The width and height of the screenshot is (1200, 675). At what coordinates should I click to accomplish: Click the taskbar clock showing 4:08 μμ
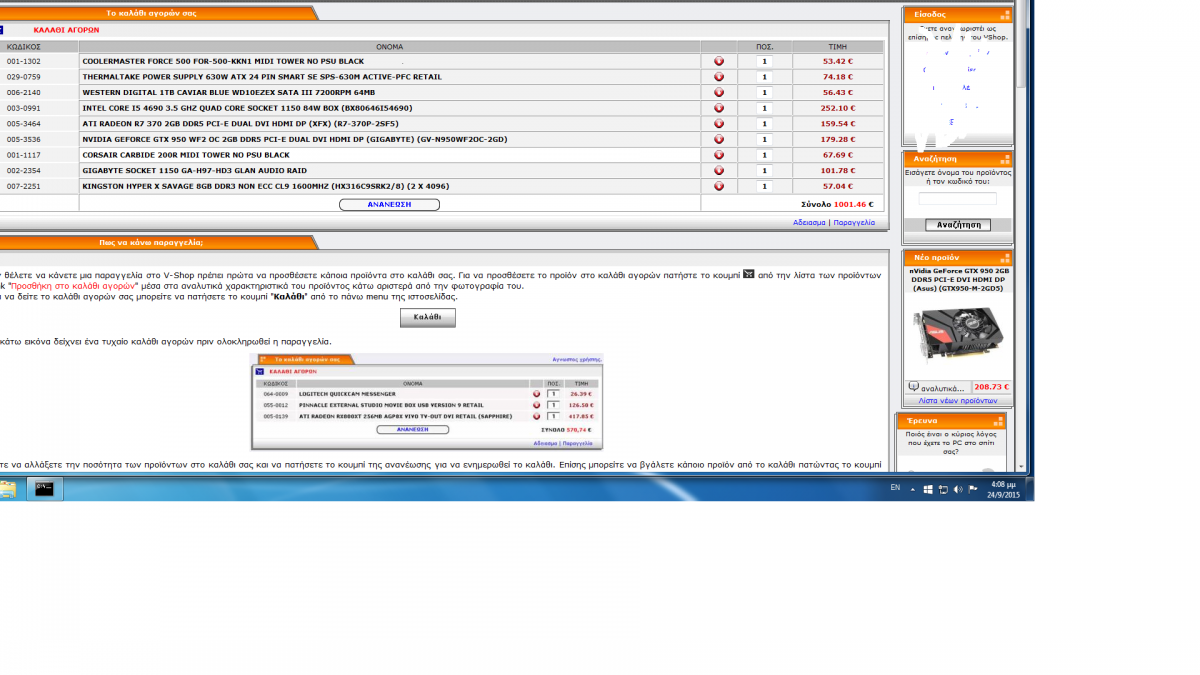[x=1003, y=489]
